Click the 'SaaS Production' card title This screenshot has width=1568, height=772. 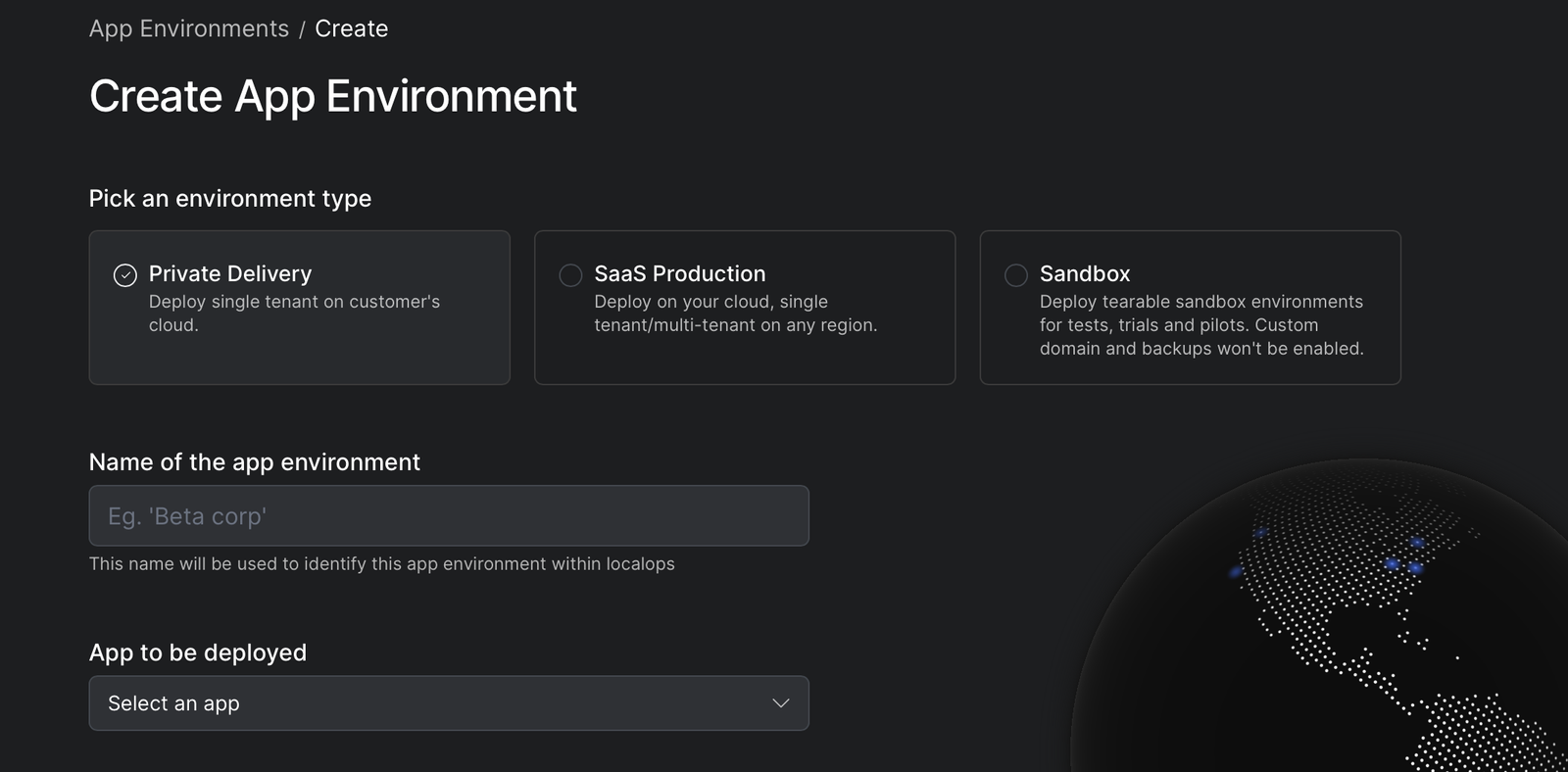pos(679,274)
